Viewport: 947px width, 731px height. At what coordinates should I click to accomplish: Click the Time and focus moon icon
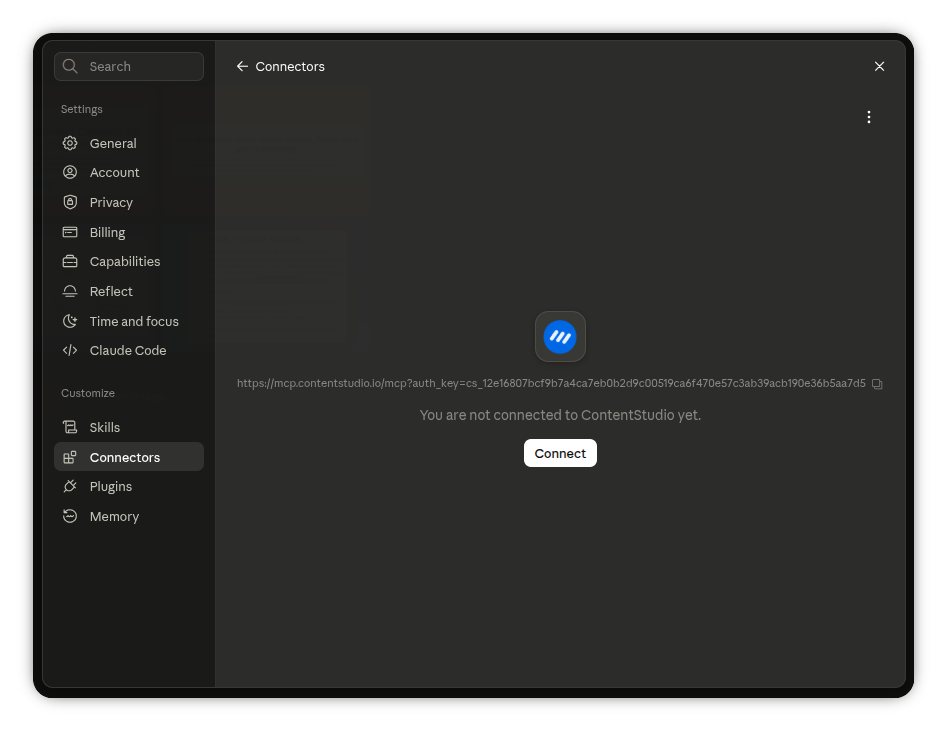click(x=70, y=321)
